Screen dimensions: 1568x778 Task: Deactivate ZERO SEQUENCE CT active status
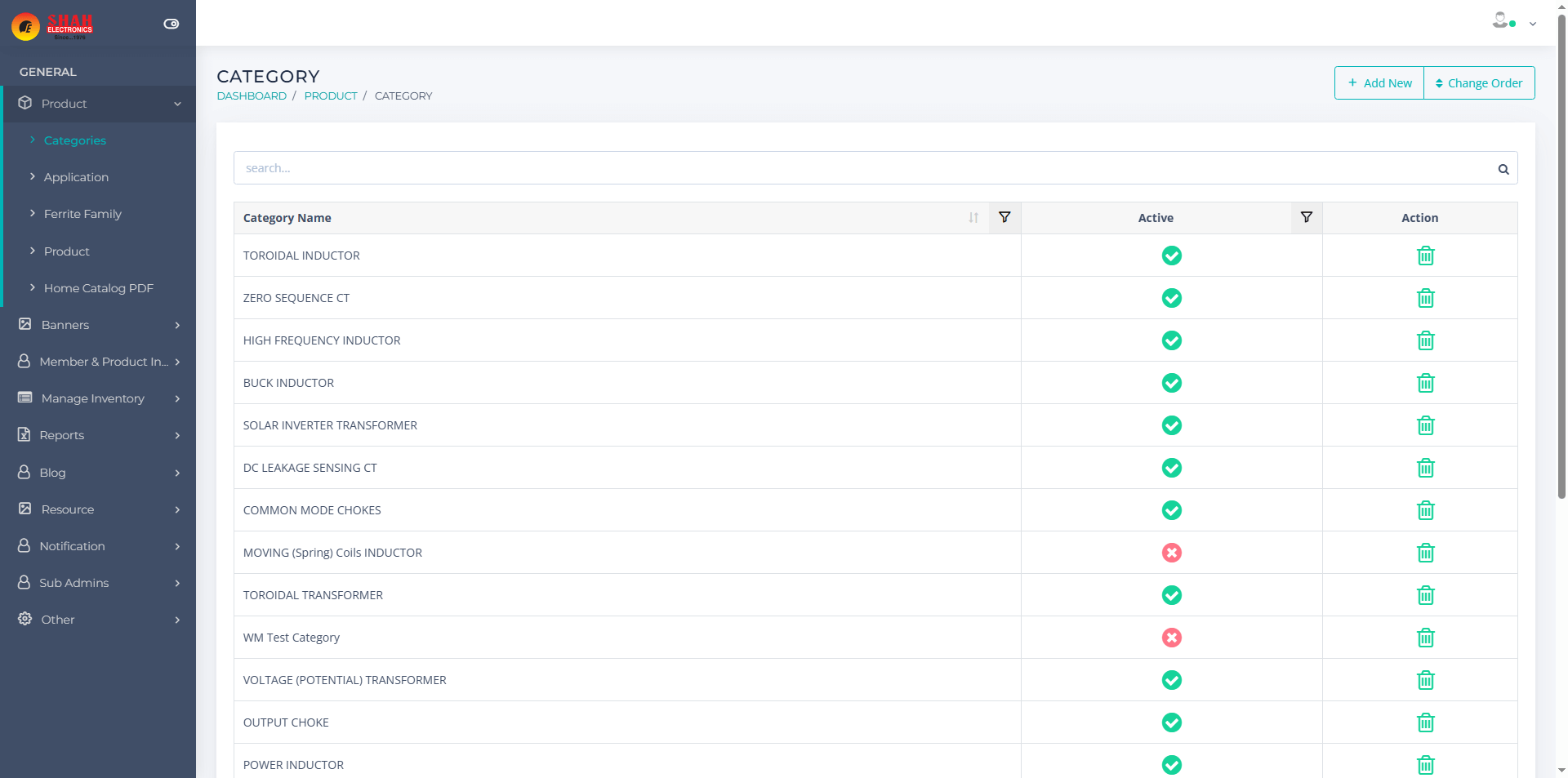1171,298
